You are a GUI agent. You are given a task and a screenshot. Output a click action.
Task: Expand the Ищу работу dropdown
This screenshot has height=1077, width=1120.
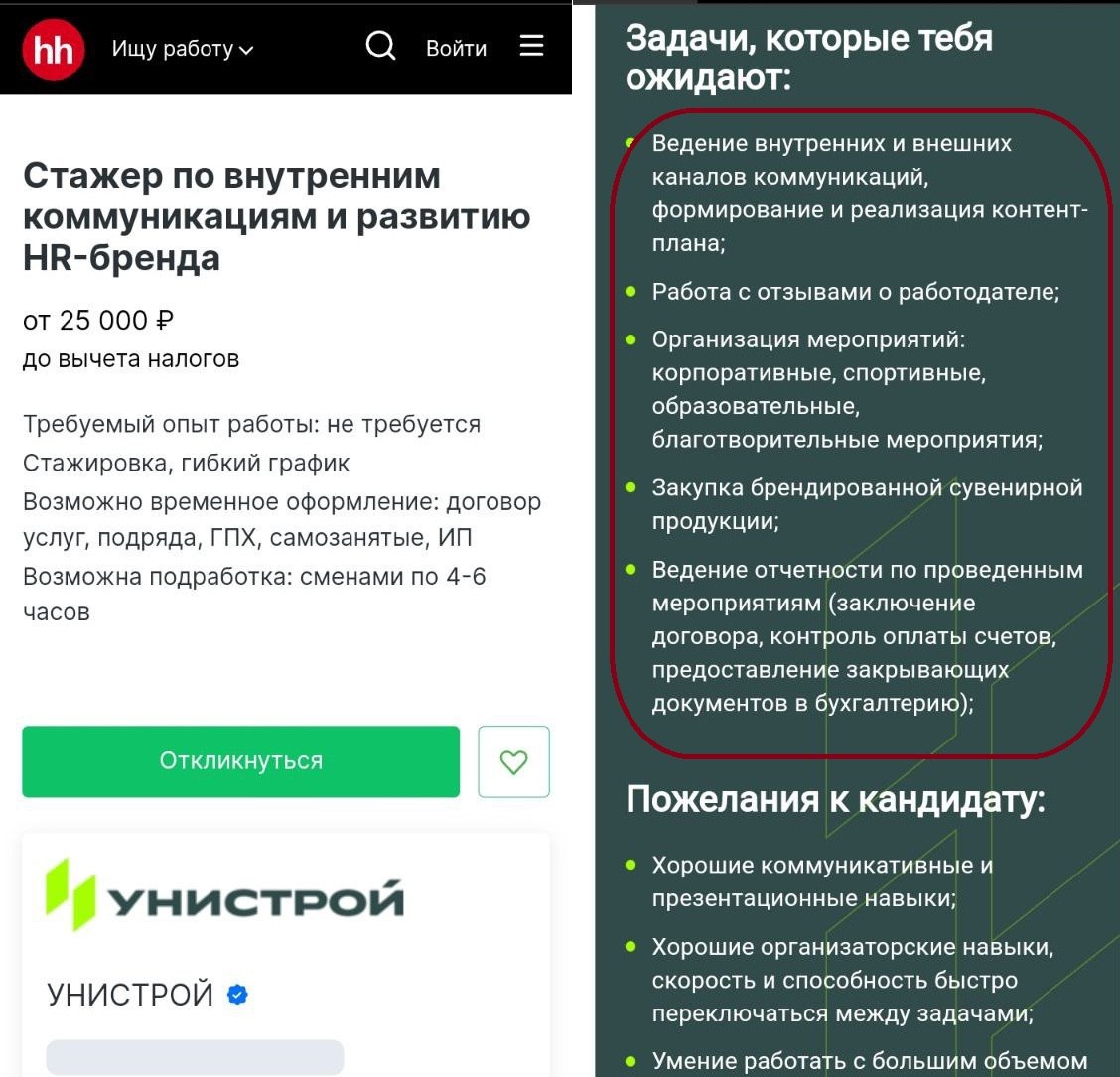182,49
